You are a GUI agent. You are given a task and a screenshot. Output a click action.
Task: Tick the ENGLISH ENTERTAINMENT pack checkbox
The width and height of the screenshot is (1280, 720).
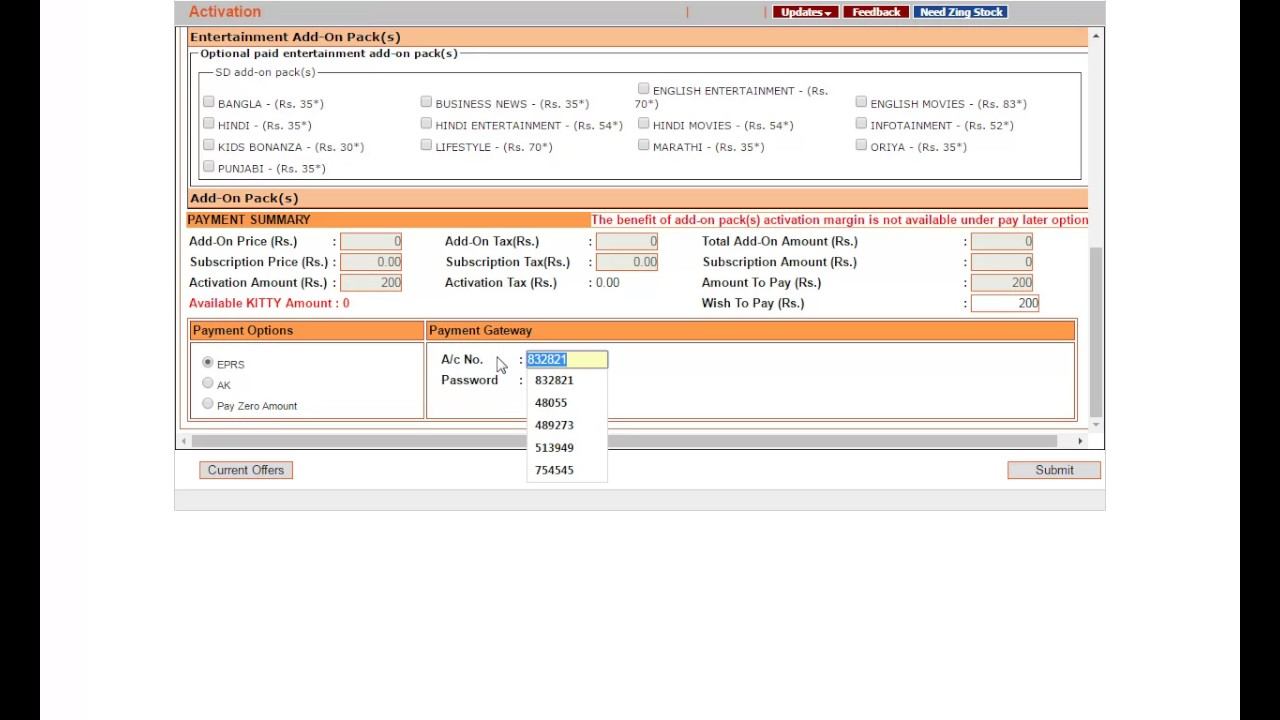643,89
